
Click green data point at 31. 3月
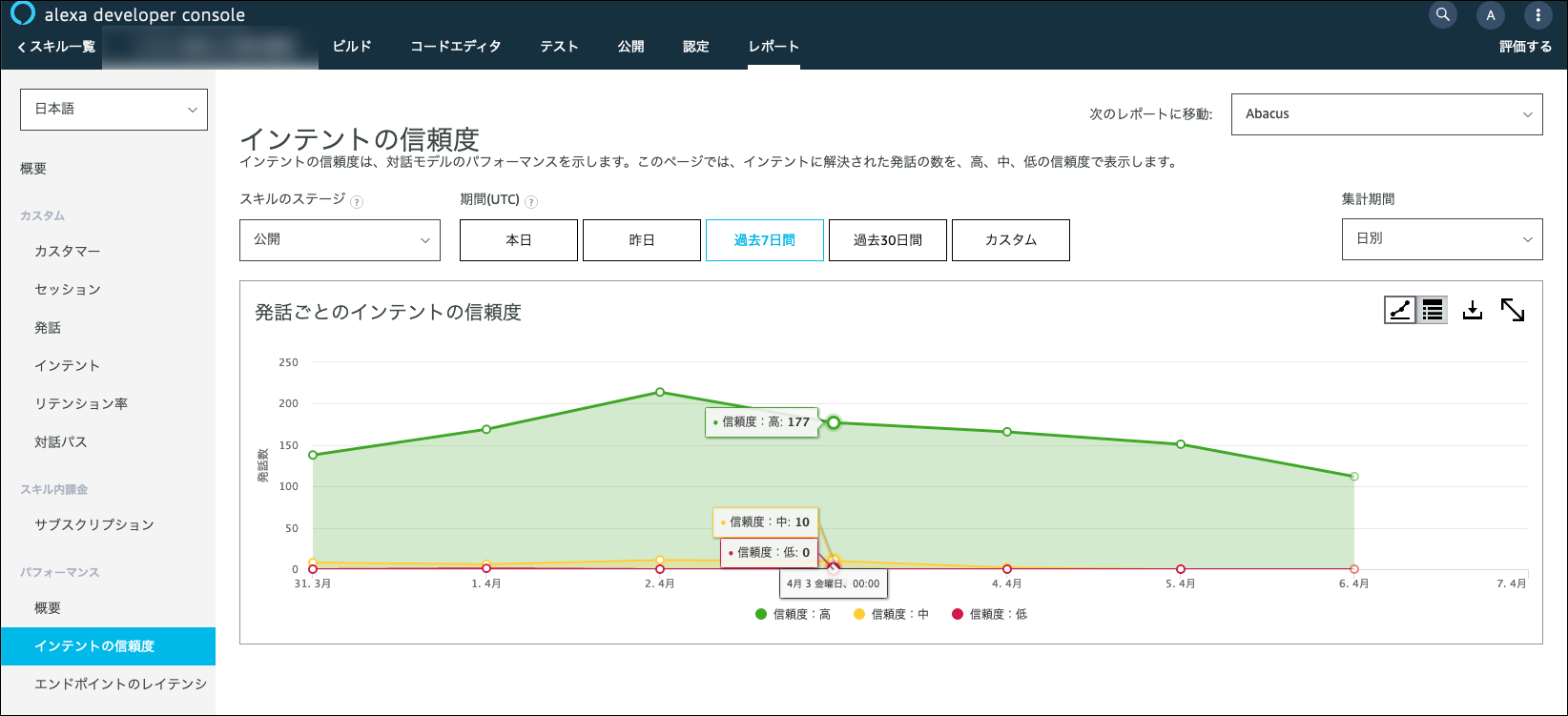point(313,455)
